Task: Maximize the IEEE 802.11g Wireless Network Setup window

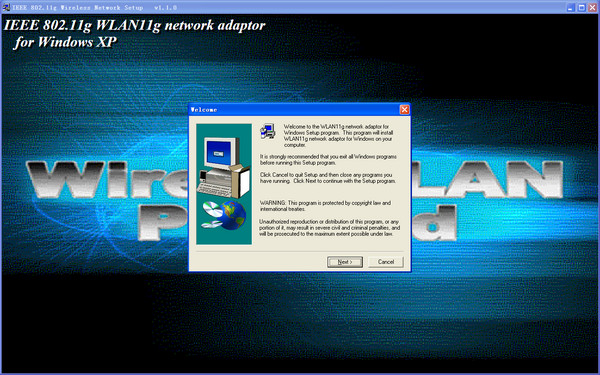Action: pos(582,7)
